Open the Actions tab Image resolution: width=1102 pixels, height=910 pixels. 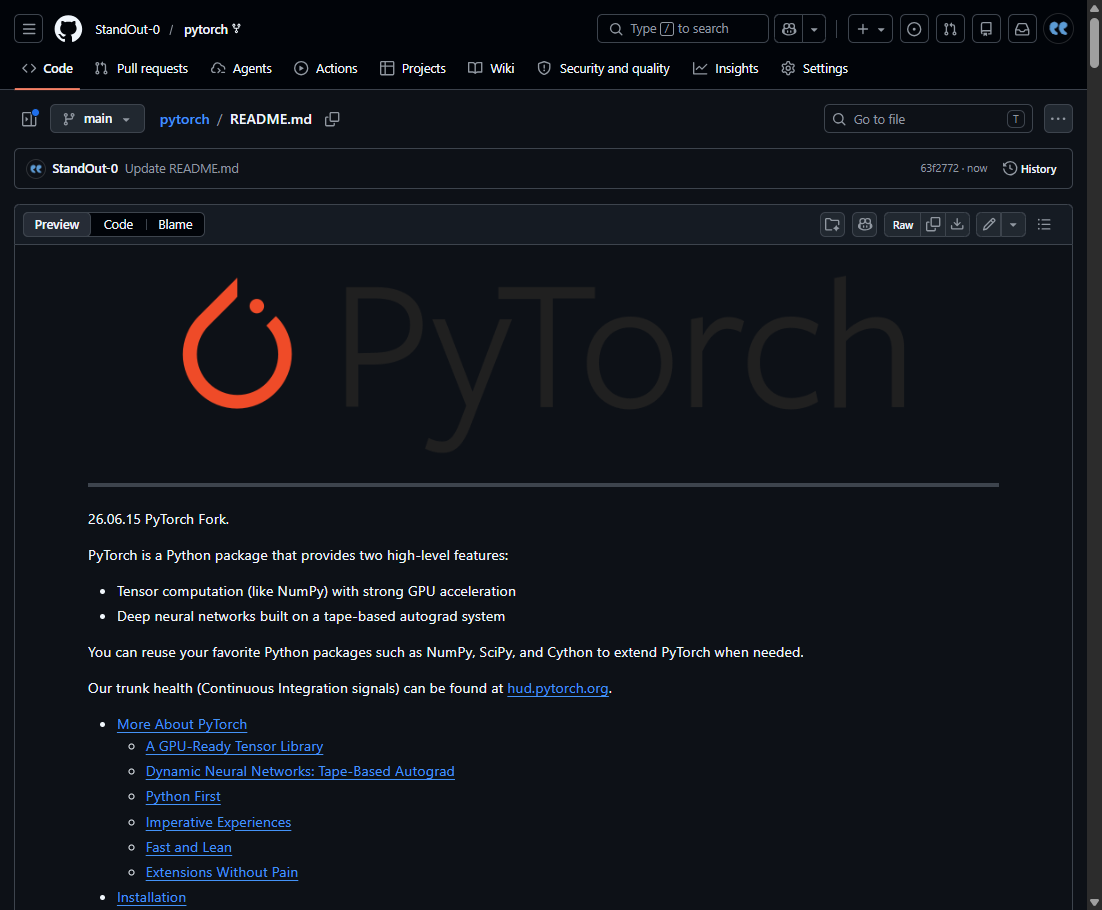click(325, 68)
